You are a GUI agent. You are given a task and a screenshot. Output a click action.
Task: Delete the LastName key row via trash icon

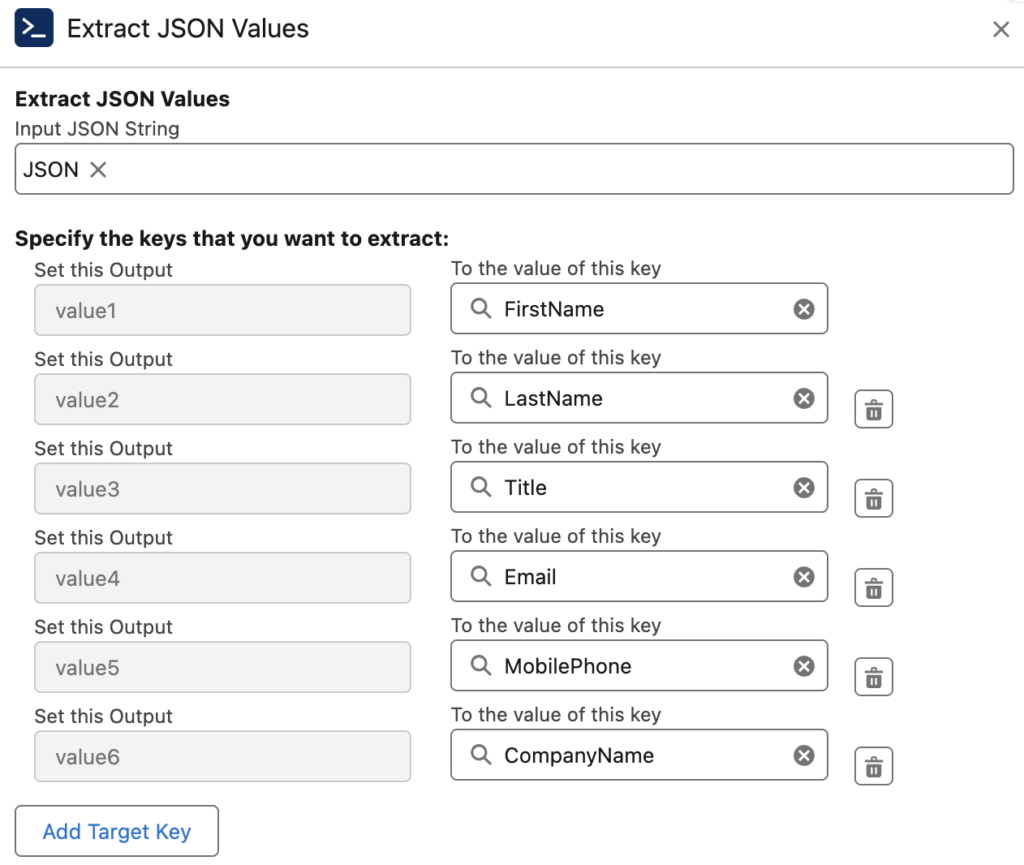[x=873, y=408]
